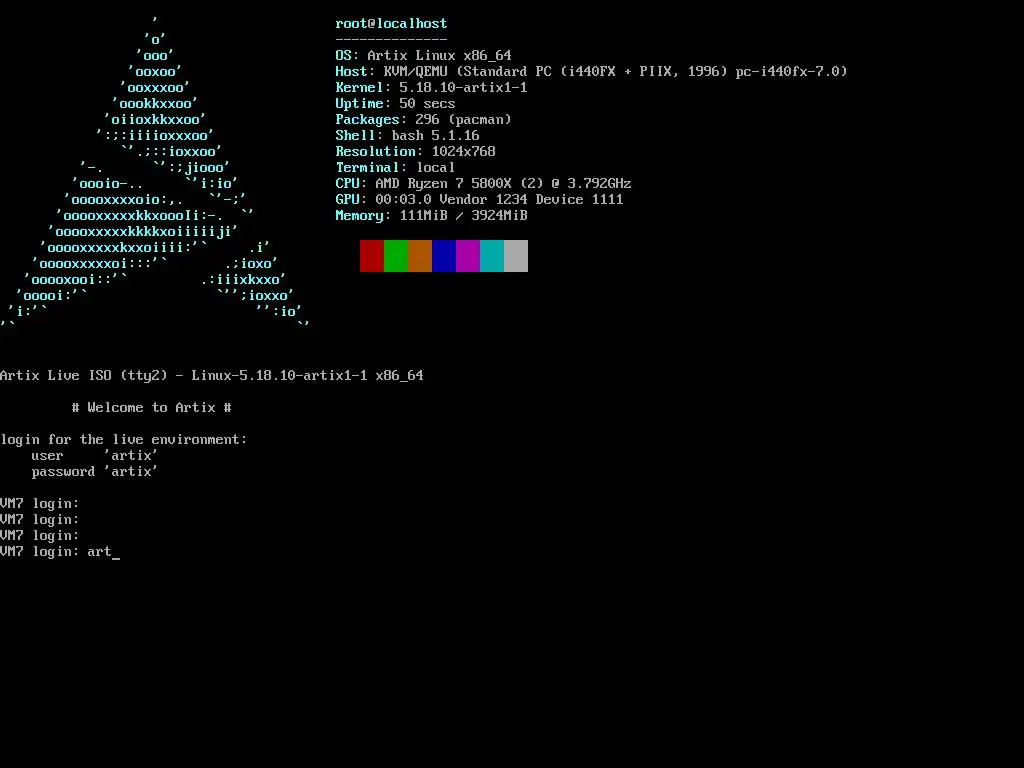This screenshot has height=768, width=1024.
Task: Click the password 'artix' credentials line
Action: click(x=95, y=472)
